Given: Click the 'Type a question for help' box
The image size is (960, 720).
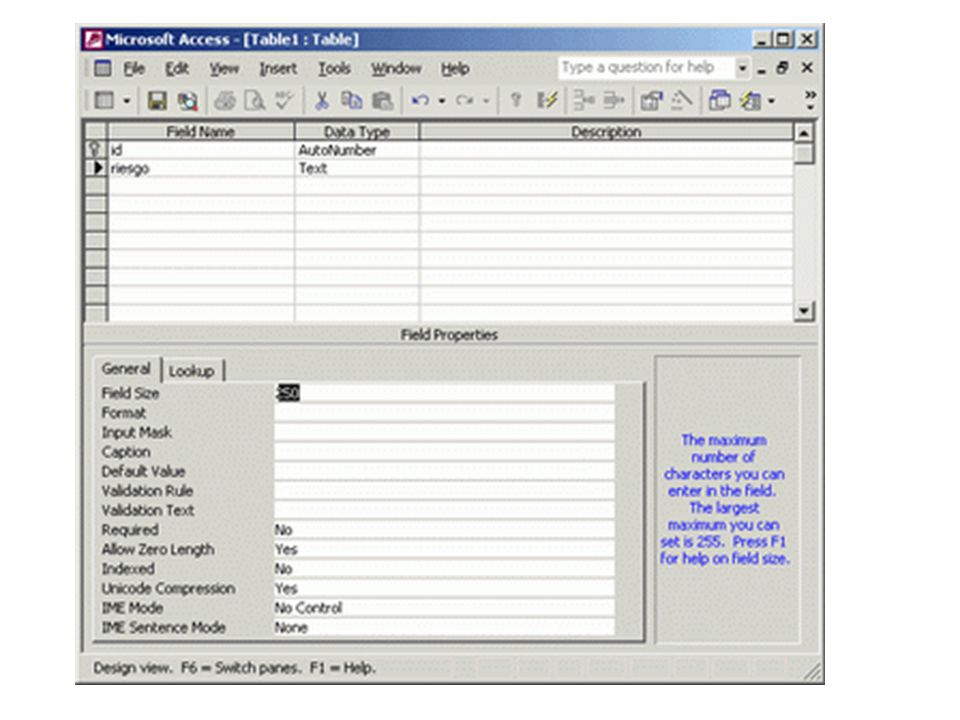Looking at the screenshot, I should 646,67.
